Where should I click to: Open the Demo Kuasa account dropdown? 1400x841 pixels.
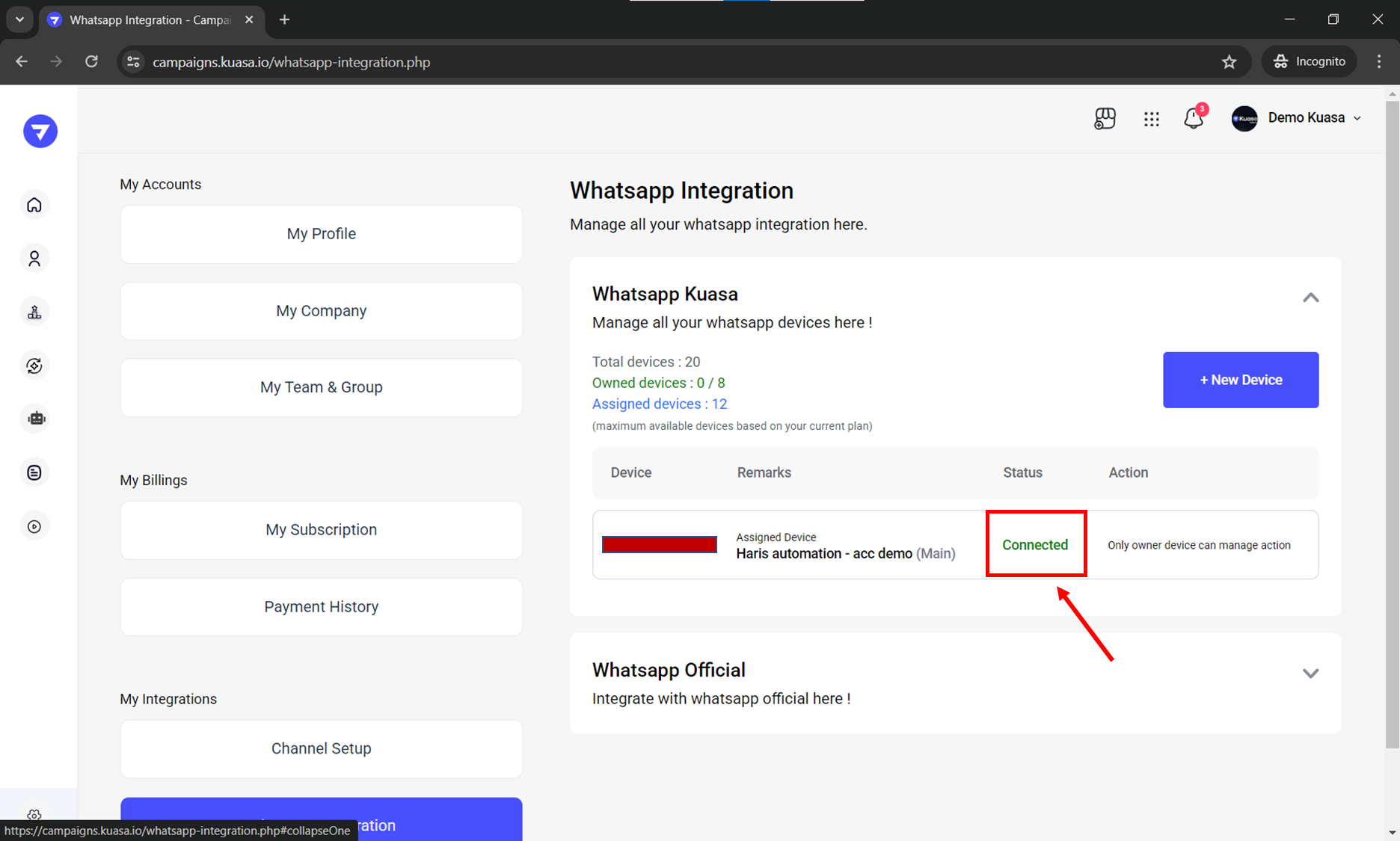click(1298, 118)
